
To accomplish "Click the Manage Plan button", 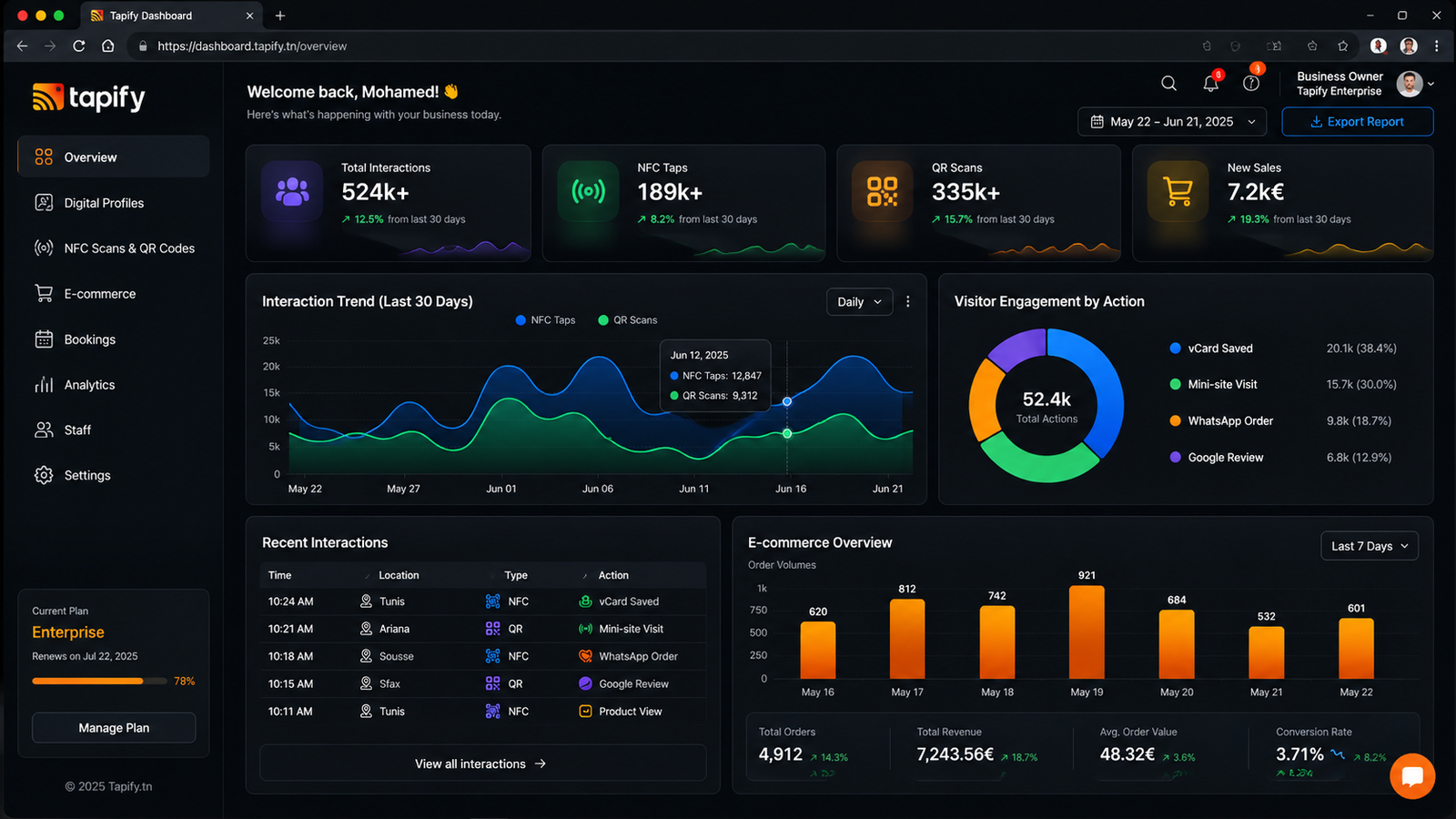I will [114, 728].
